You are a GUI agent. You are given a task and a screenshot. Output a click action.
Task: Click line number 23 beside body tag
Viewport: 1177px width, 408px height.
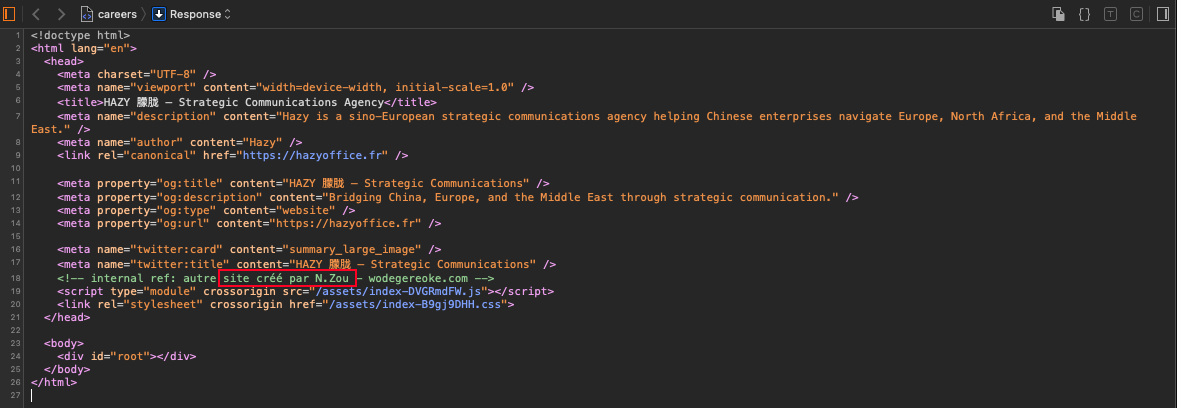click(x=17, y=344)
